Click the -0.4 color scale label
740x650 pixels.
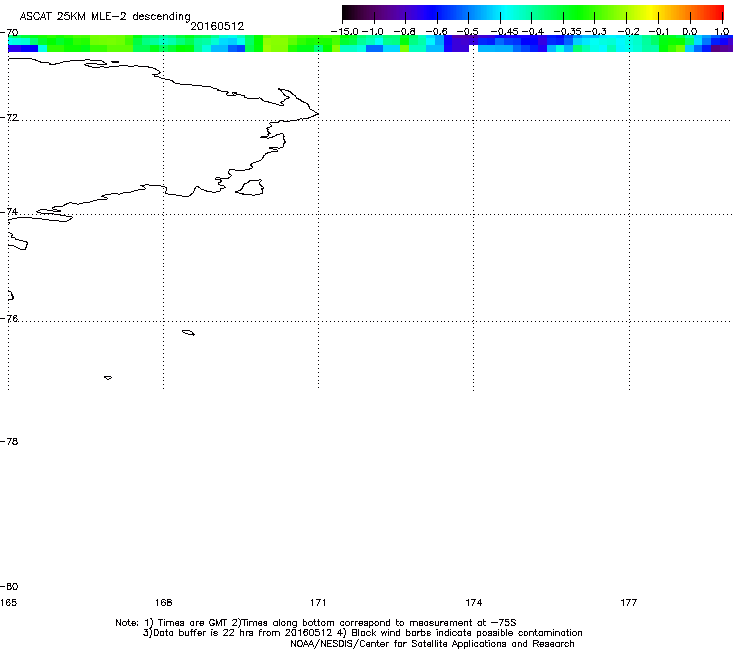[x=532, y=32]
